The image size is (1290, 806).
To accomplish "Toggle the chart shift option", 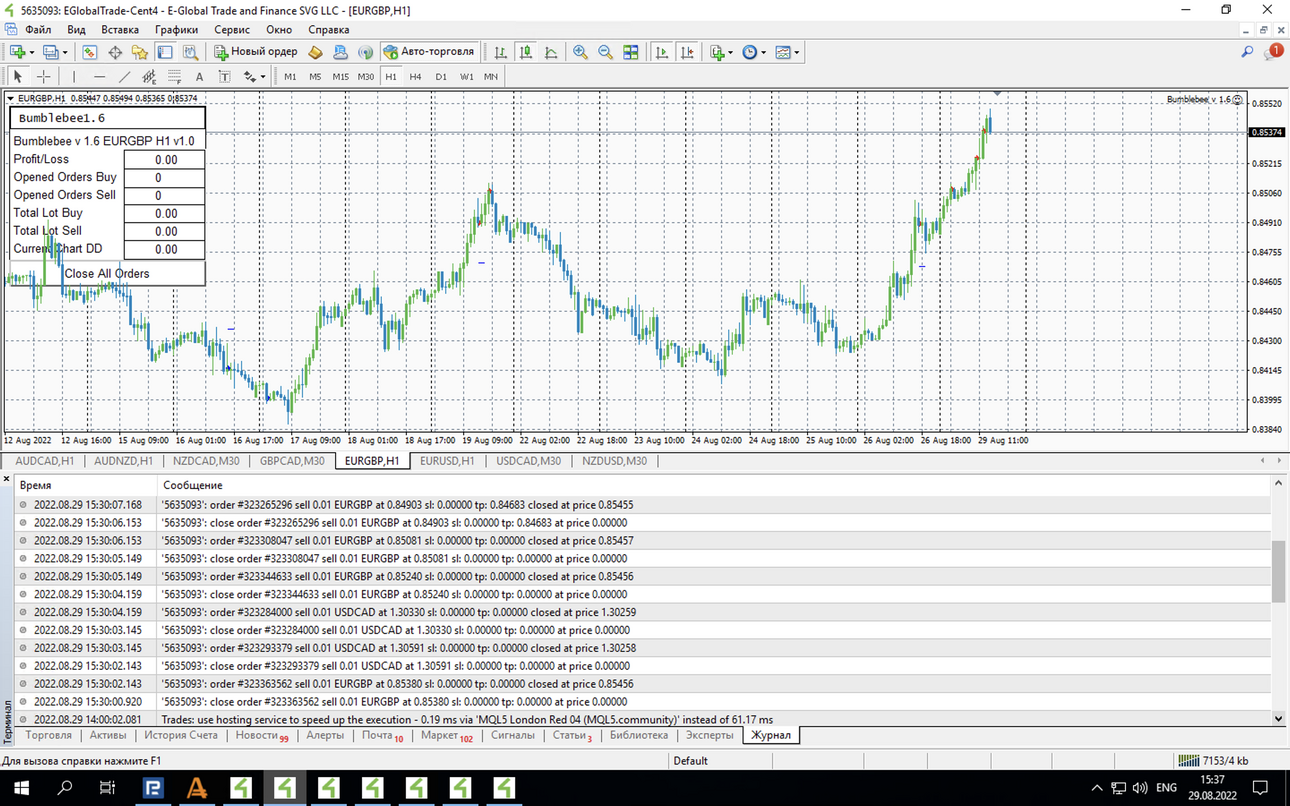I will coord(687,52).
